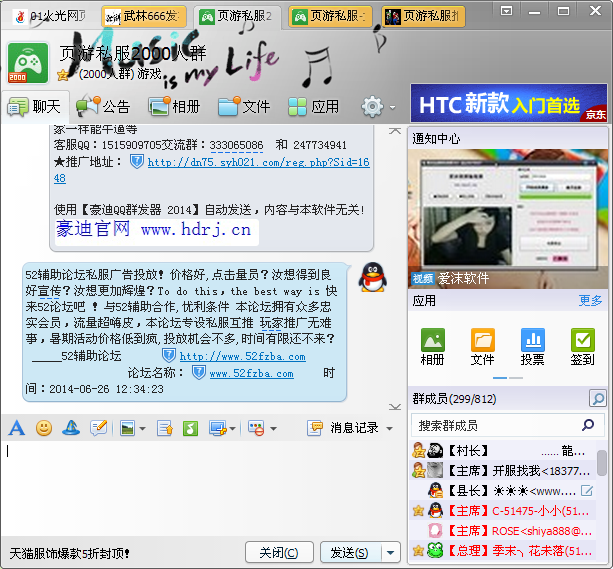Click the edit card icon beside 【县长】
613x569 pixels.
[587, 490]
